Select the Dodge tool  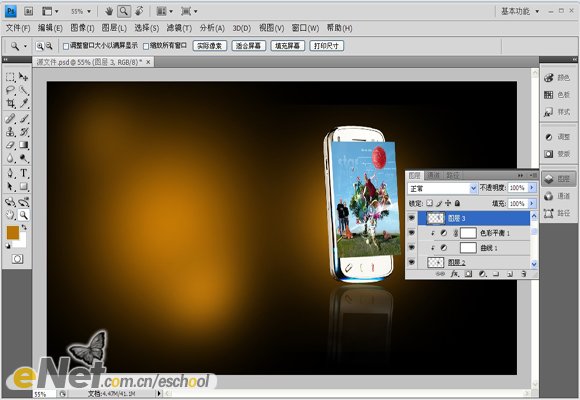click(x=24, y=158)
